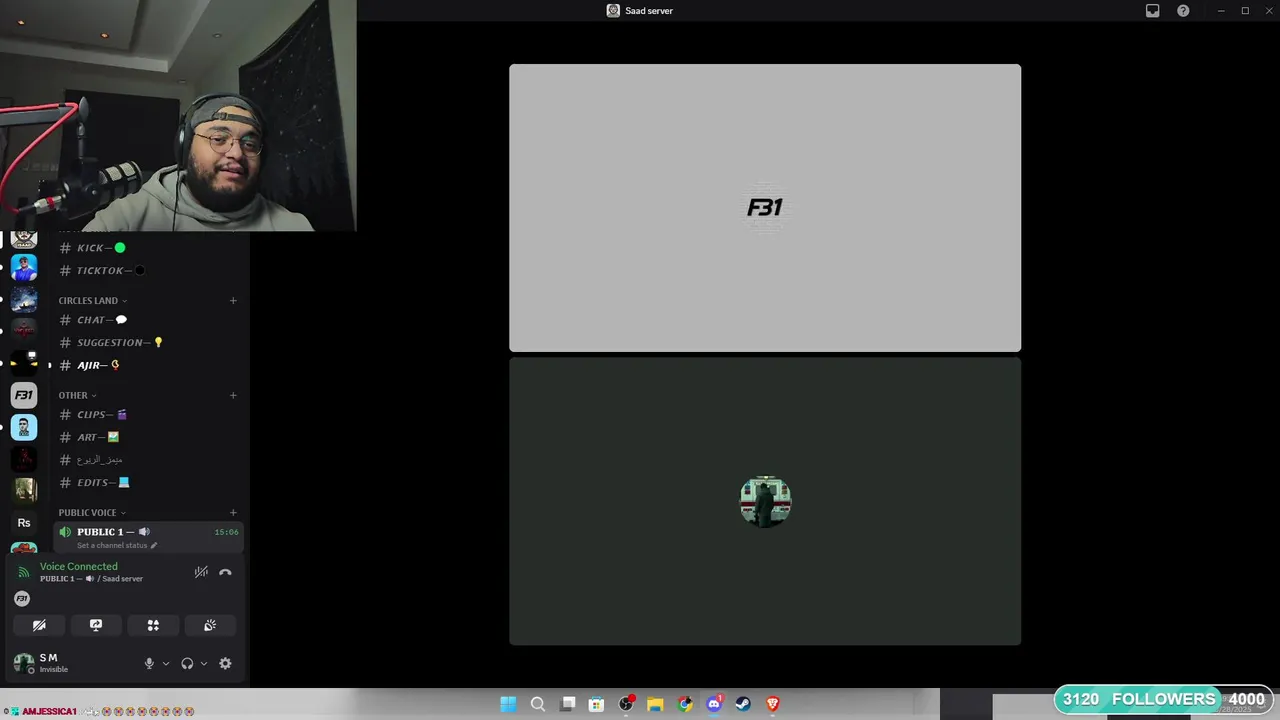Open the TICKTOK text channel
Screen dimensions: 1280x720
[x=147, y=270]
